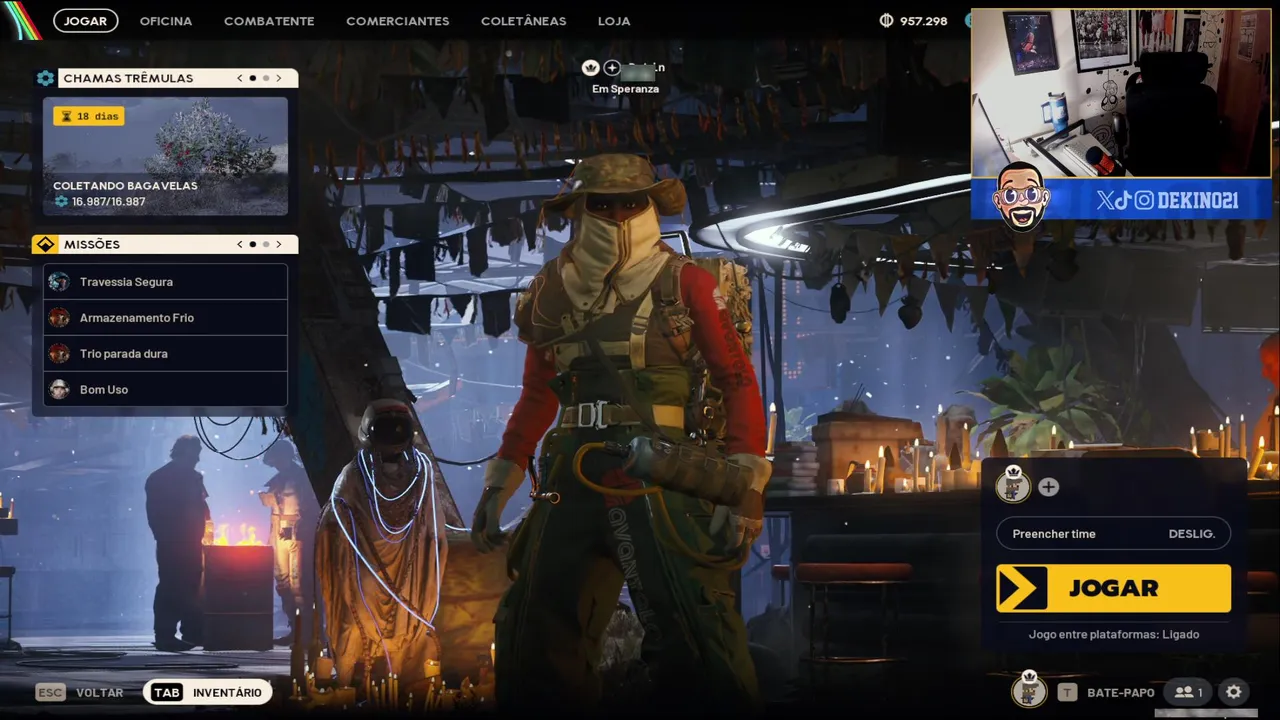Open BATE-PAPO chat
The width and height of the screenshot is (1280, 720).
[1120, 692]
